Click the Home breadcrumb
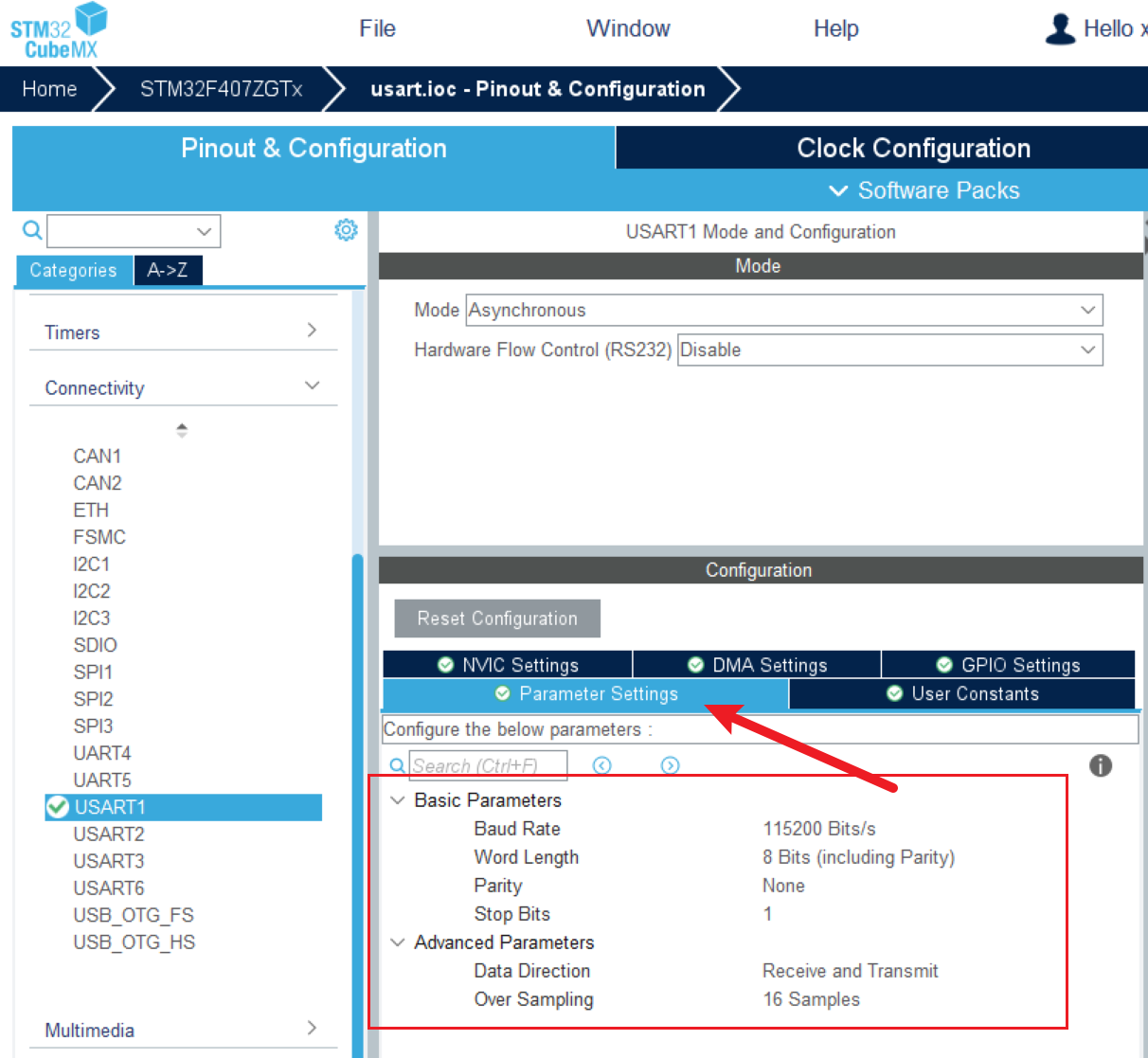 pyautogui.click(x=49, y=89)
